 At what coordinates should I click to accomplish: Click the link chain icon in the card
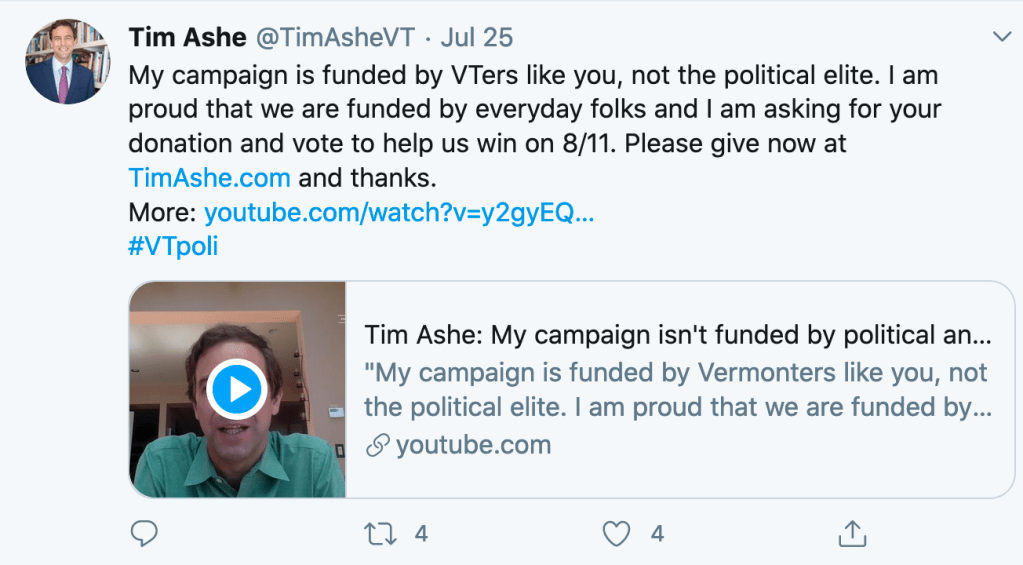point(377,445)
